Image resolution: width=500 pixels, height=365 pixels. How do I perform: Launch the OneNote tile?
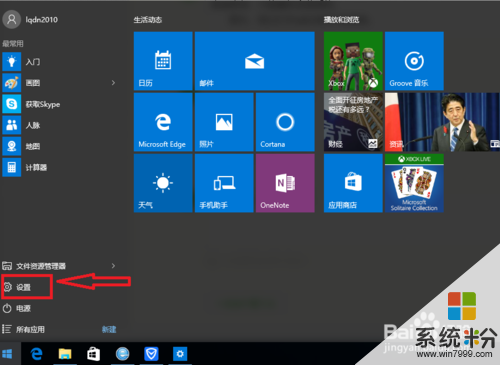coord(285,183)
